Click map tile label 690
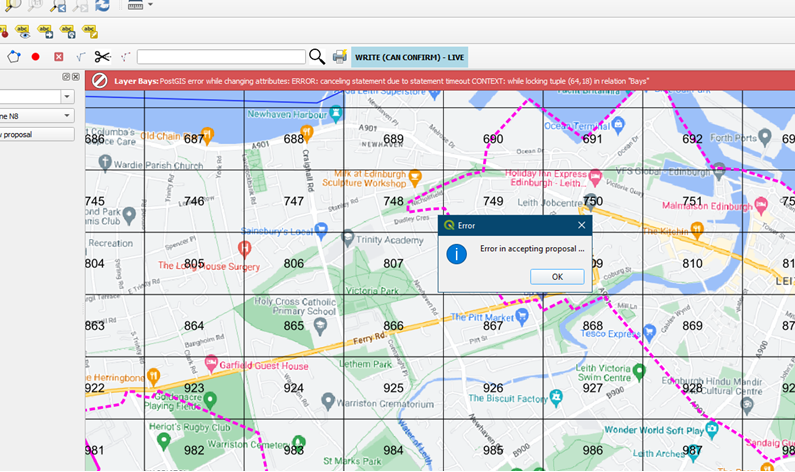The width and height of the screenshot is (795, 472). click(493, 139)
